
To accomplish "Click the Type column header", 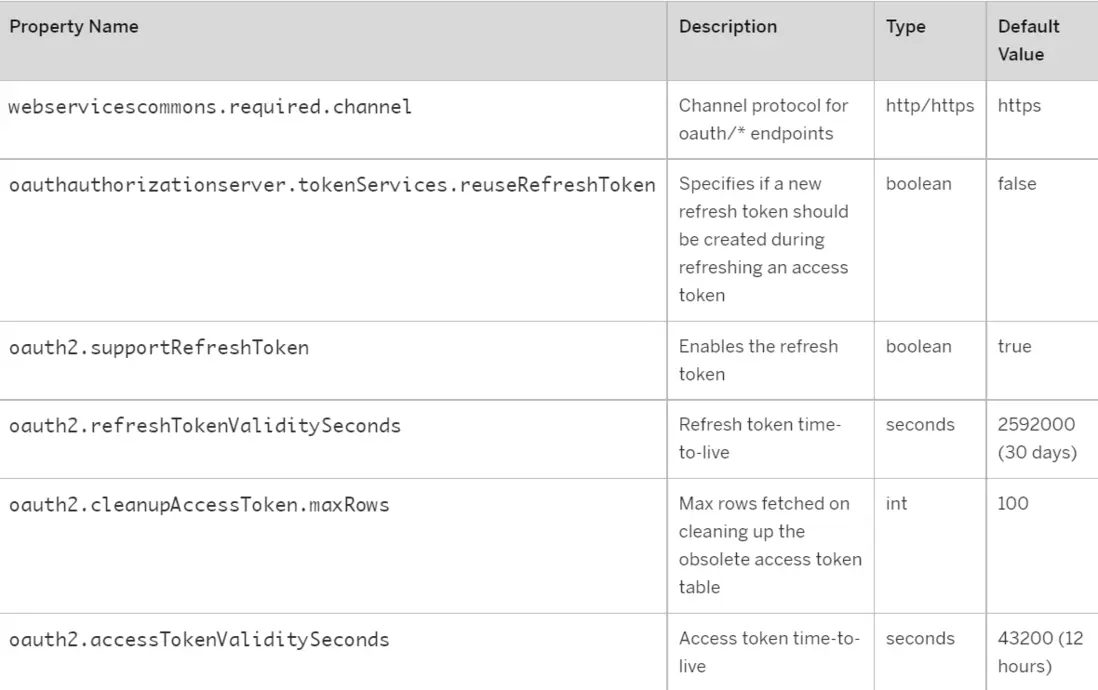I will click(x=905, y=27).
